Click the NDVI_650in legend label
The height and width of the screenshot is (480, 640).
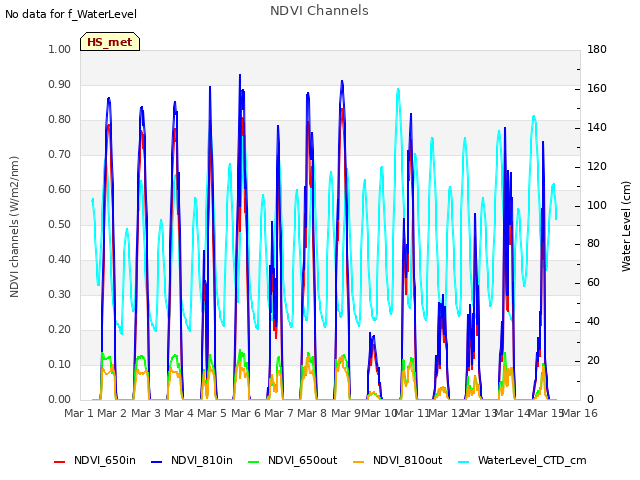click(105, 460)
